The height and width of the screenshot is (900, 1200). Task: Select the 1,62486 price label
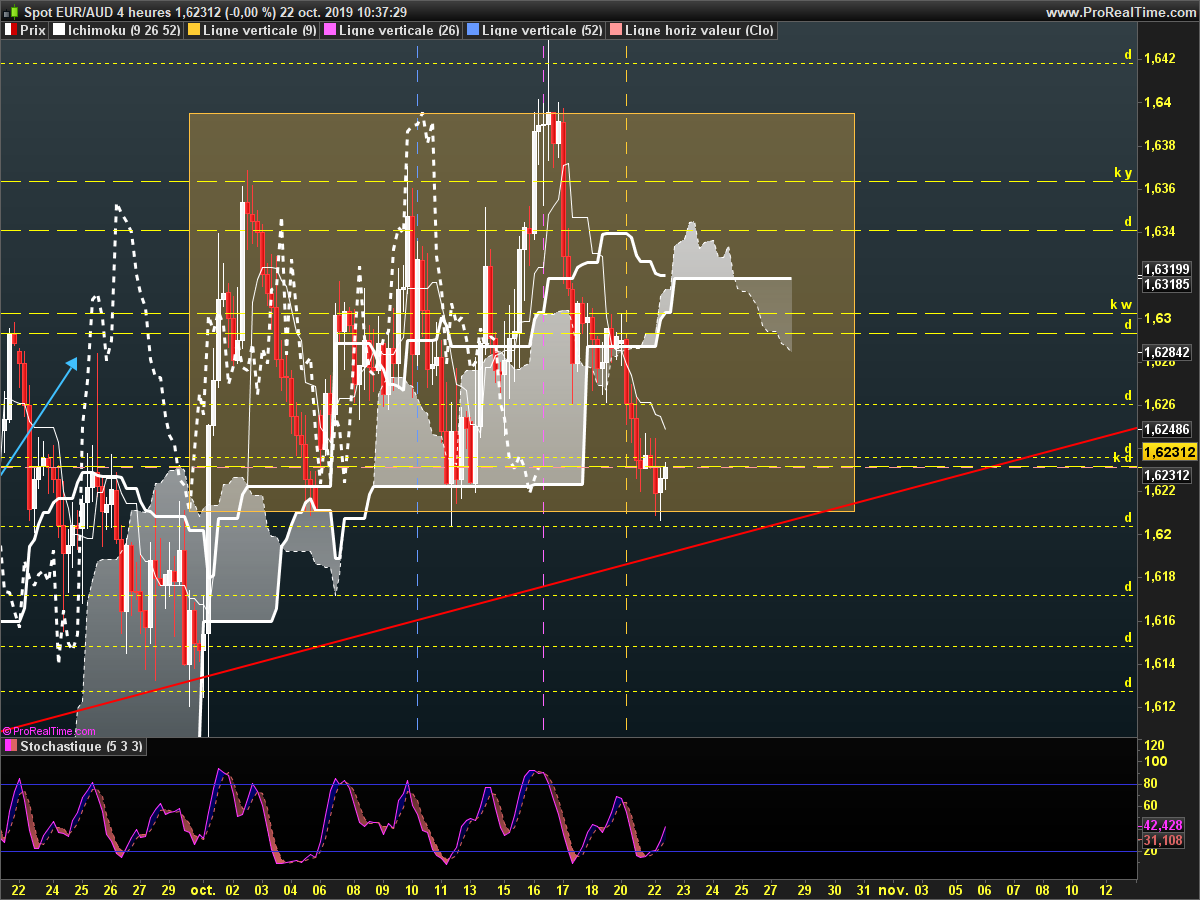point(1166,429)
